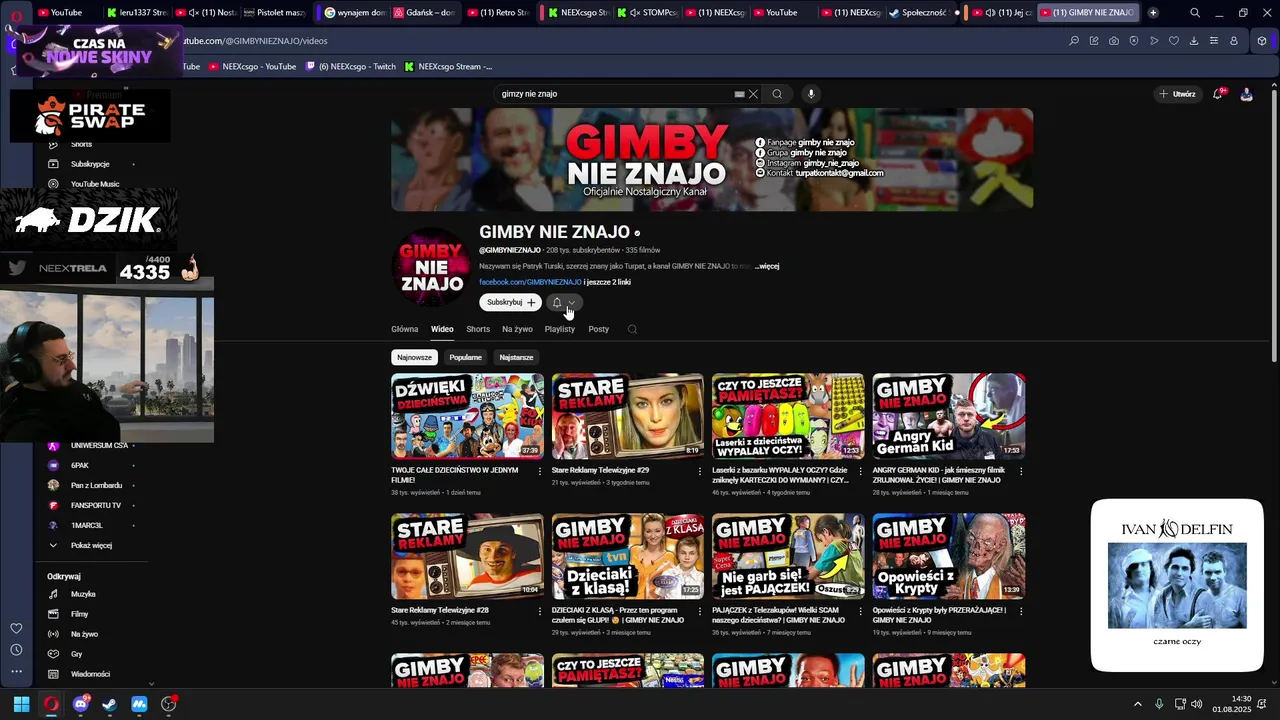Viewport: 1280px width, 720px height.
Task: Open the edit note icon in the address bar
Action: [1094, 41]
